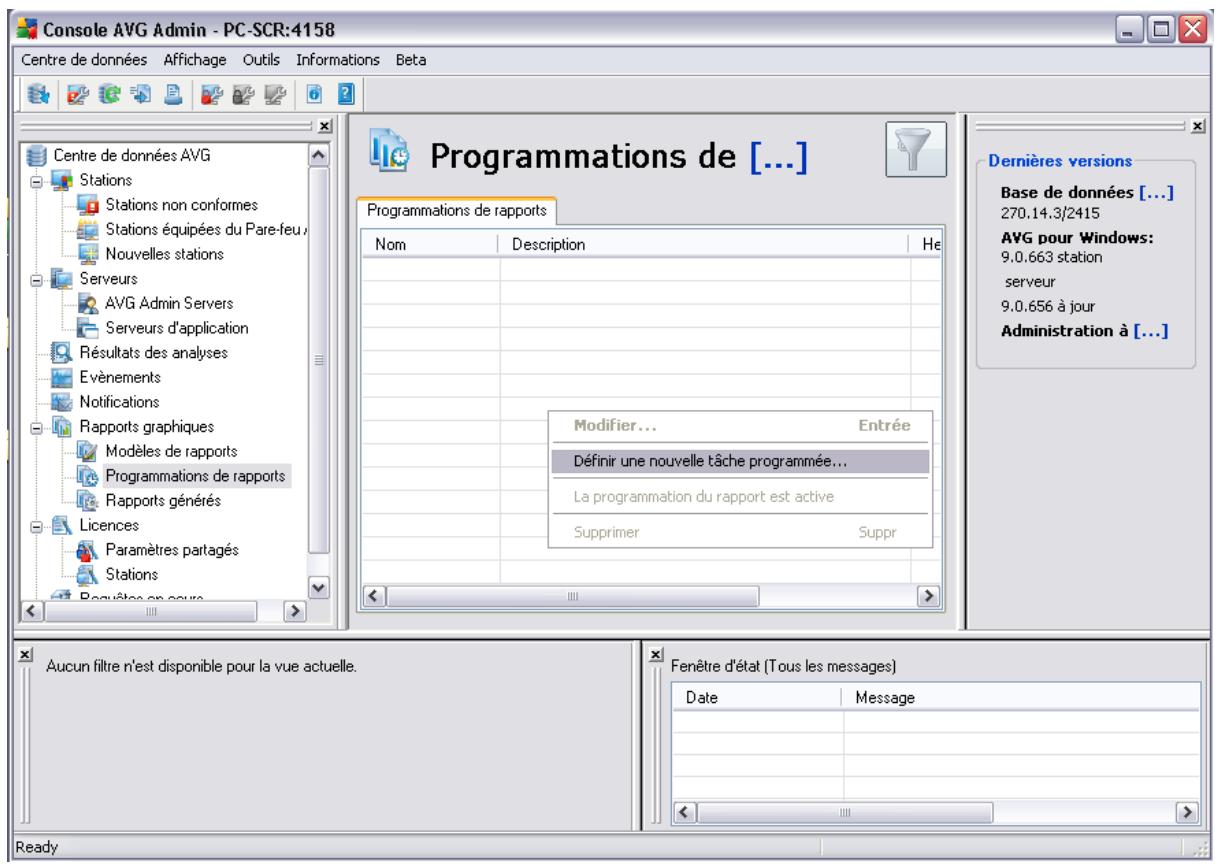Close the navigation tree panel
The image size is (1218, 864).
(x=324, y=127)
